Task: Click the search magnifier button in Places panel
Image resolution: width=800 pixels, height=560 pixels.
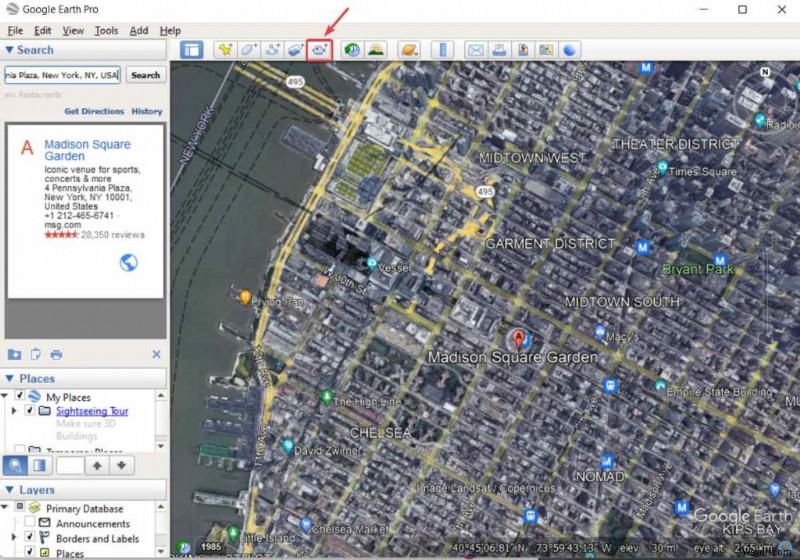Action: click(x=15, y=465)
